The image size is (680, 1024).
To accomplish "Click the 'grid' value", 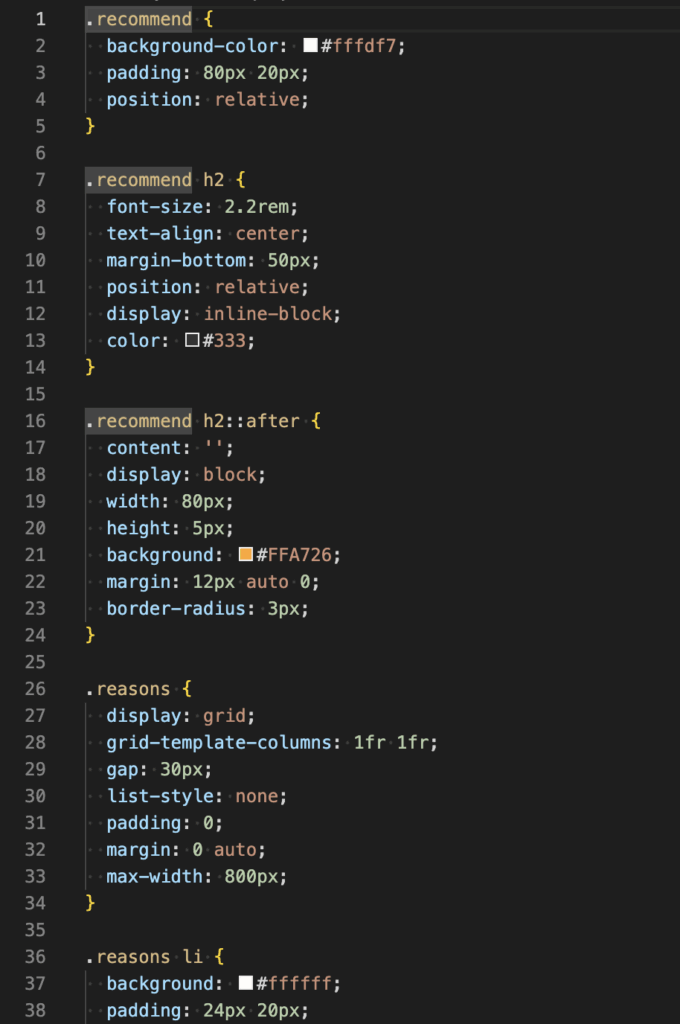I will tap(225, 715).
